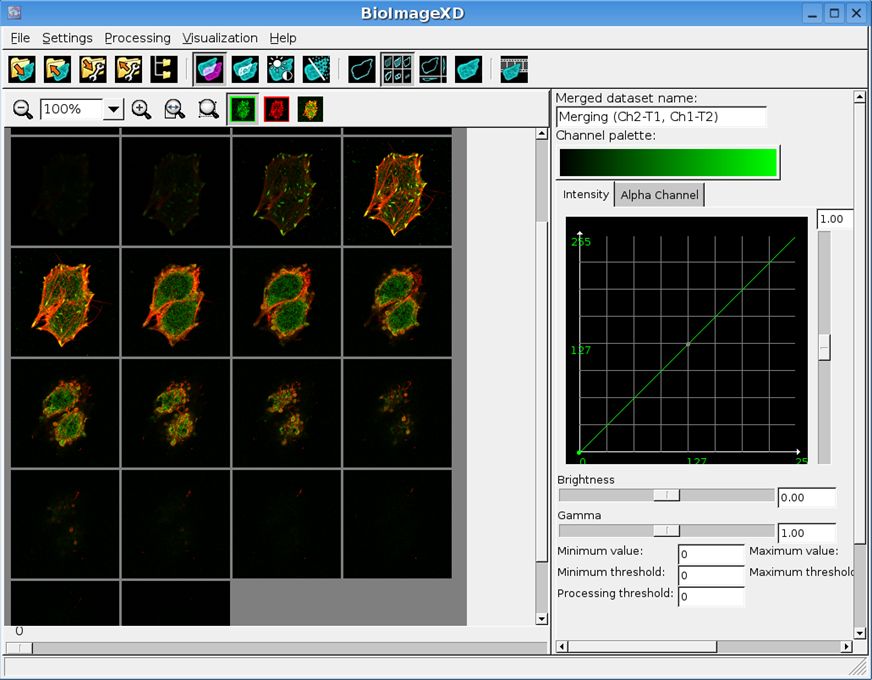Open the 100% zoom level dropdown
Viewport: 872px width, 680px height.
[113, 110]
